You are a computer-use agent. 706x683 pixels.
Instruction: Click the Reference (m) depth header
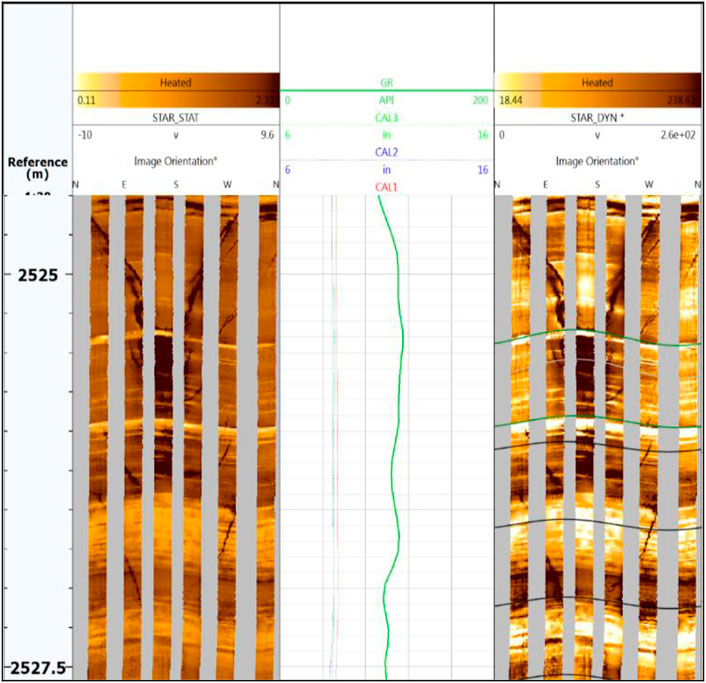tap(38, 168)
